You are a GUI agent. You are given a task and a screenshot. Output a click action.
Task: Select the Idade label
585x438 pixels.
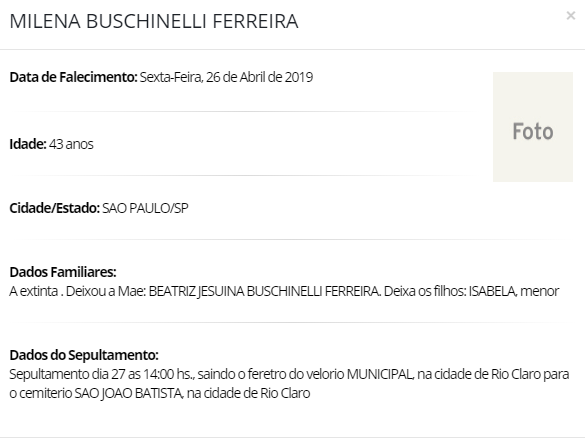pos(28,144)
